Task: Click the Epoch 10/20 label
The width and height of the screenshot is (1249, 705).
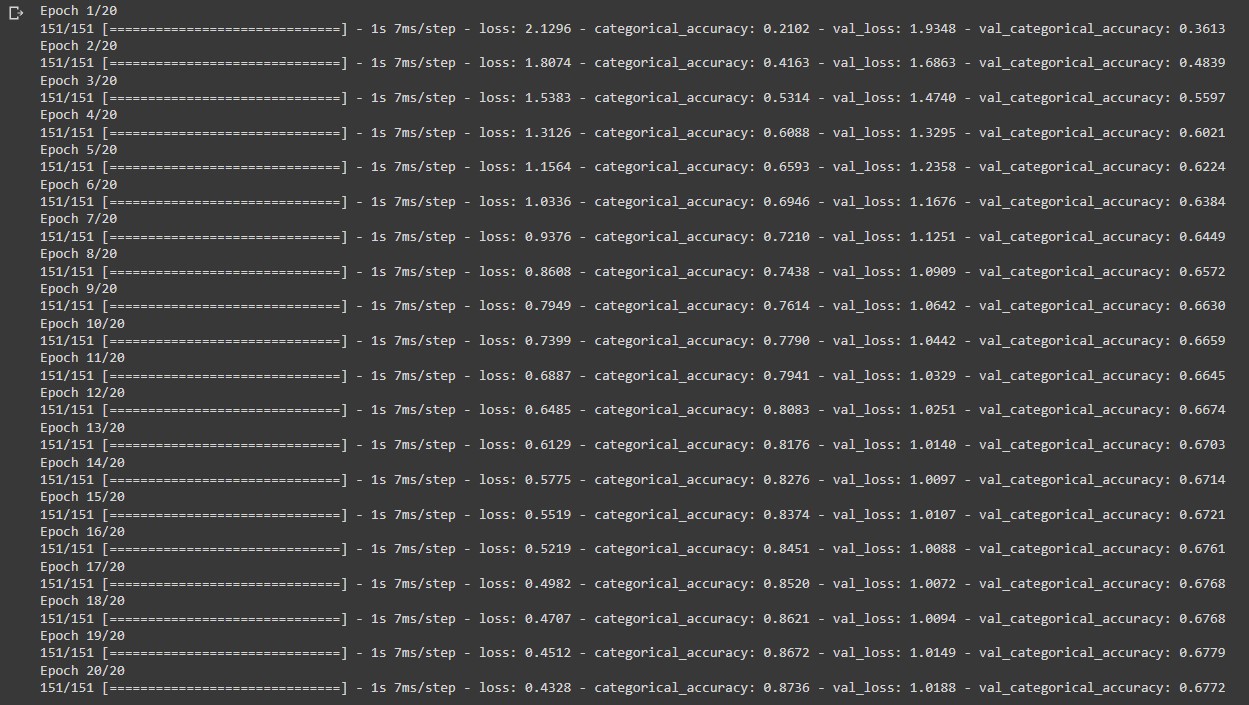Action: [x=82, y=323]
